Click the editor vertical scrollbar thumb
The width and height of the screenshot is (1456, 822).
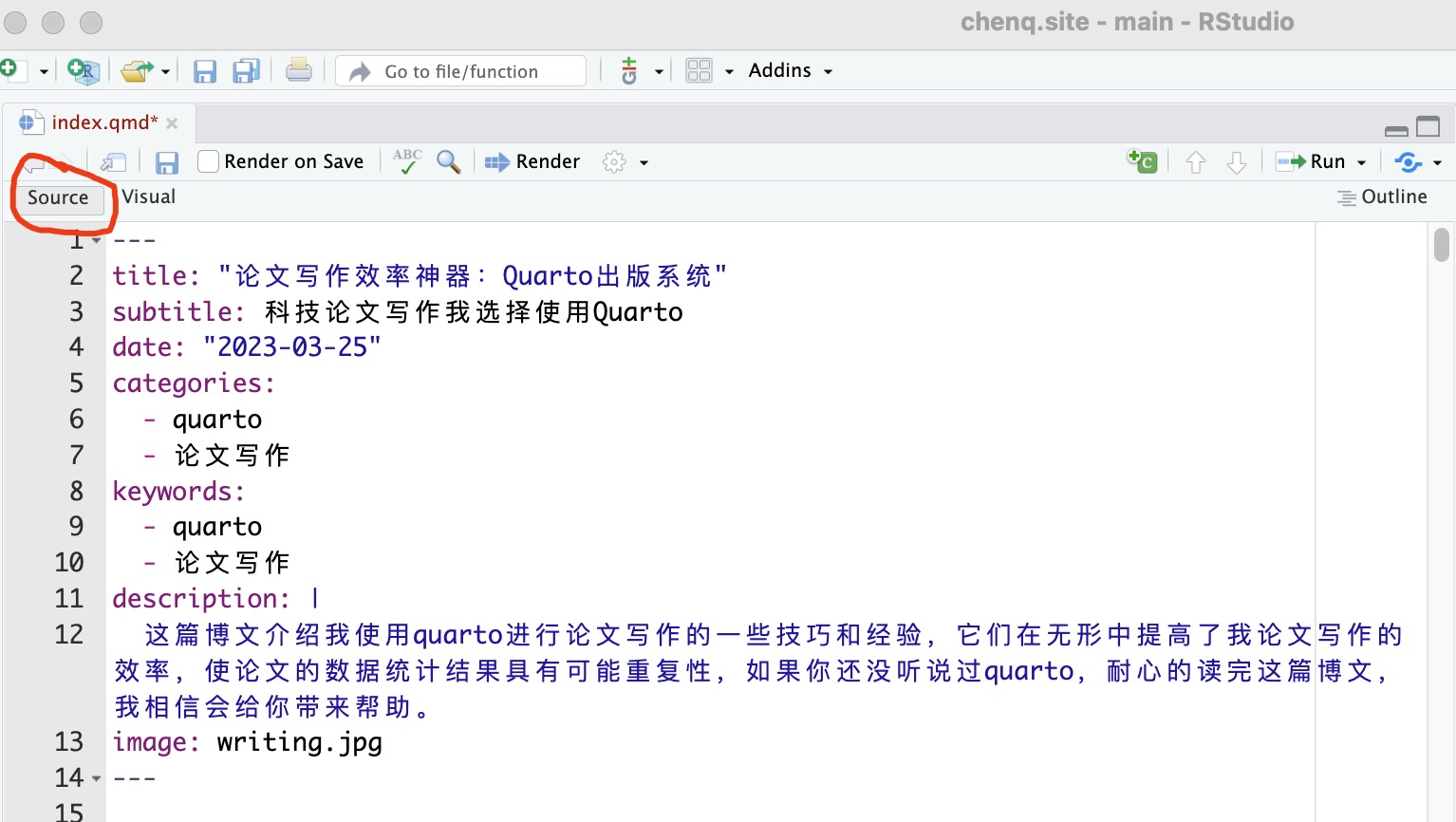(1442, 244)
